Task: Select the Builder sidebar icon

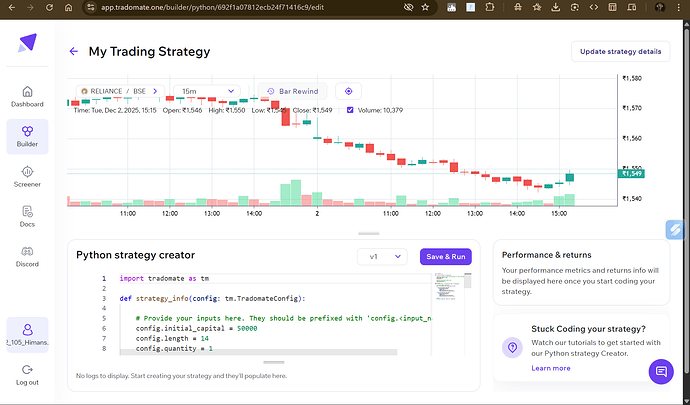Action: click(x=27, y=136)
